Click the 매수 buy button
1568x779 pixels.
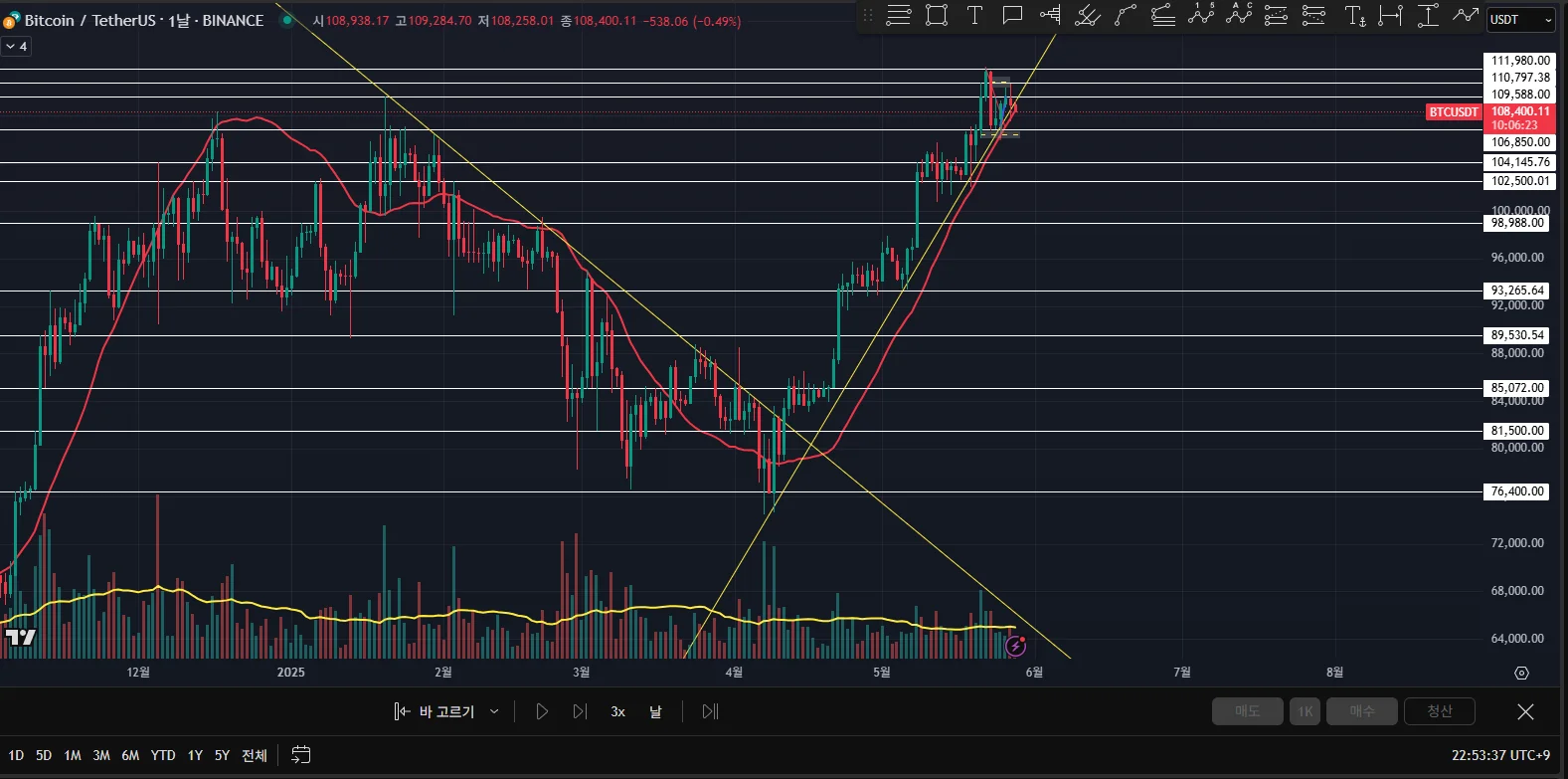click(x=1362, y=711)
